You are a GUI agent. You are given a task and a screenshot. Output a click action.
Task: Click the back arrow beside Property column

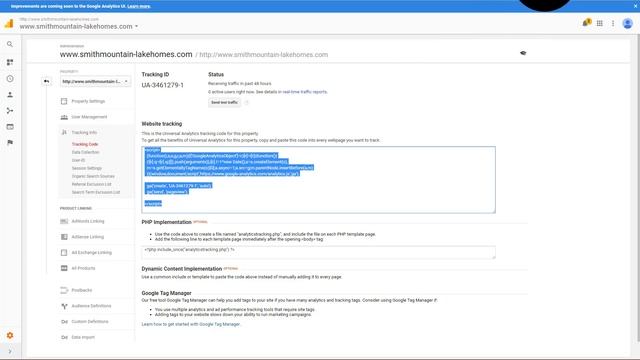pos(47,81)
